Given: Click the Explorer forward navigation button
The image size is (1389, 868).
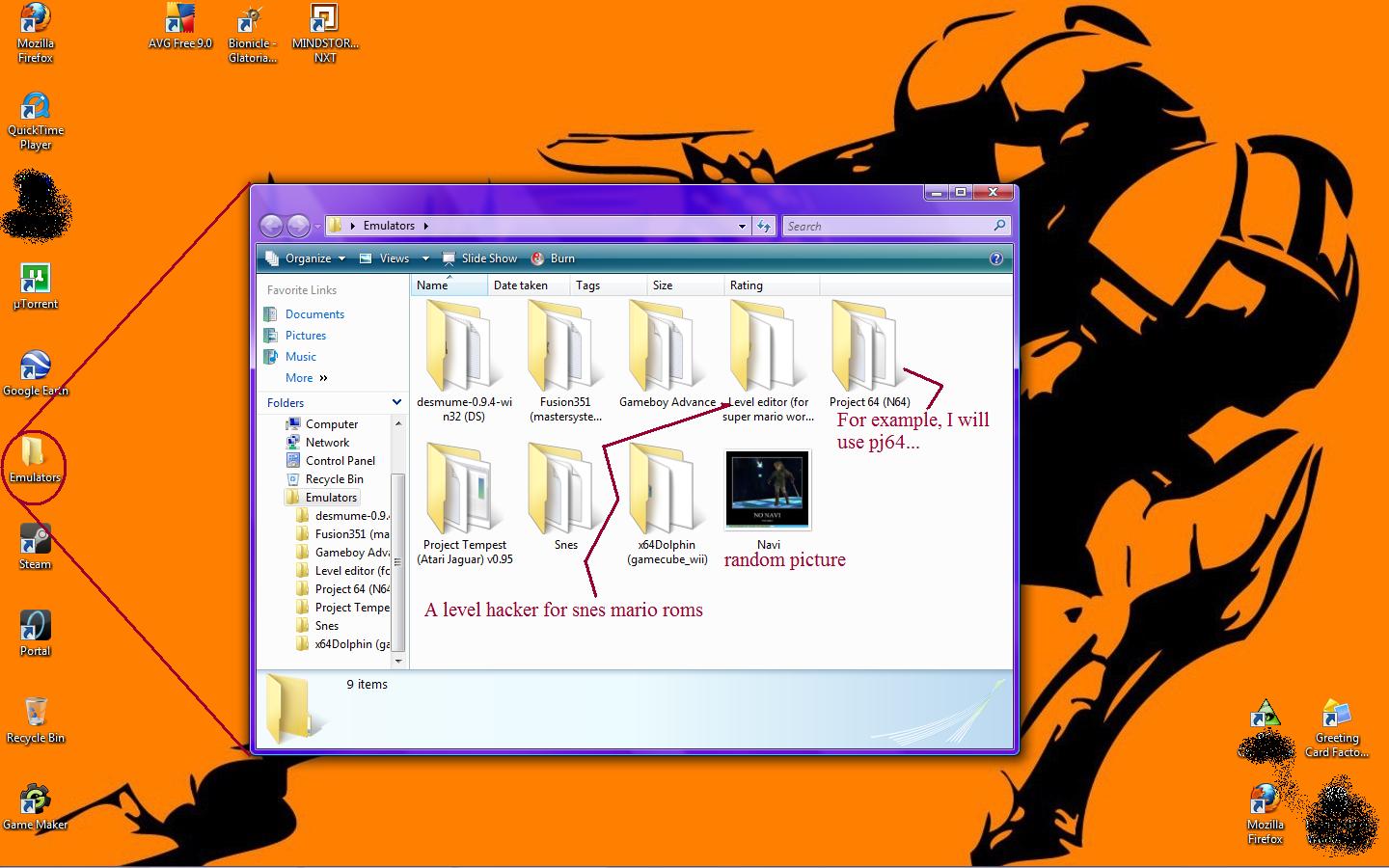Looking at the screenshot, I should [x=298, y=226].
